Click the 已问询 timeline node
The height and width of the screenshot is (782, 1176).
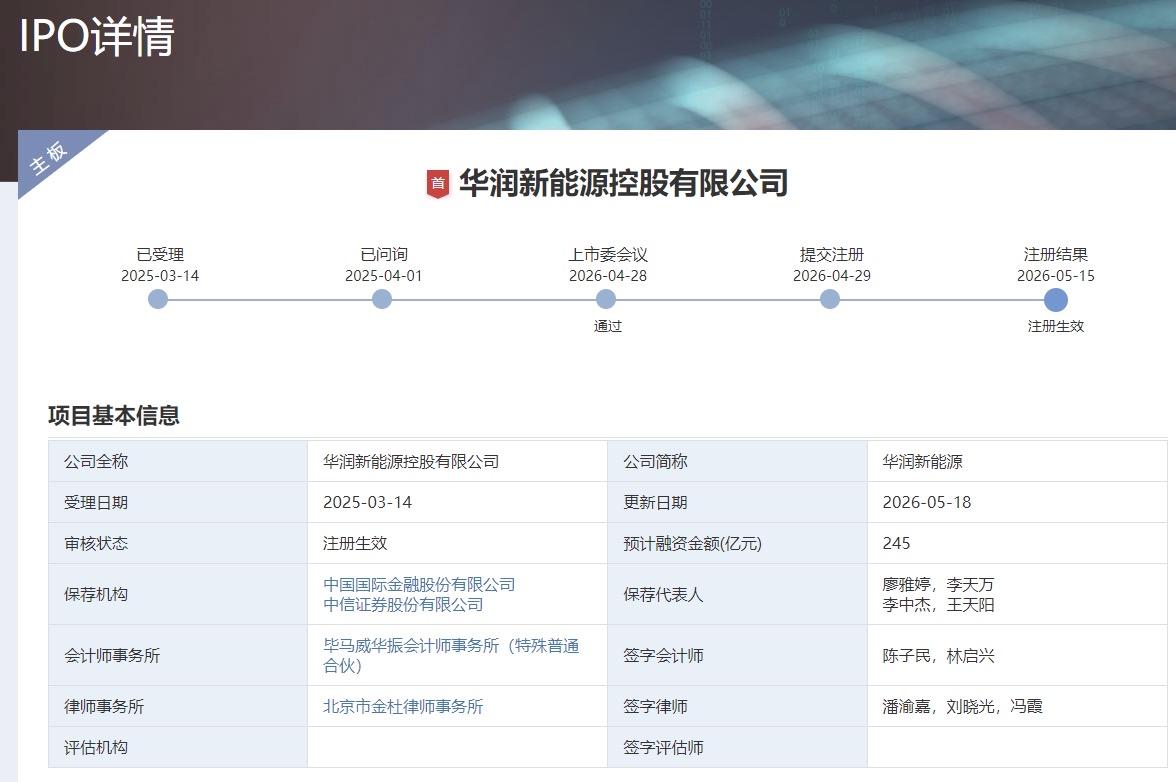[382, 300]
